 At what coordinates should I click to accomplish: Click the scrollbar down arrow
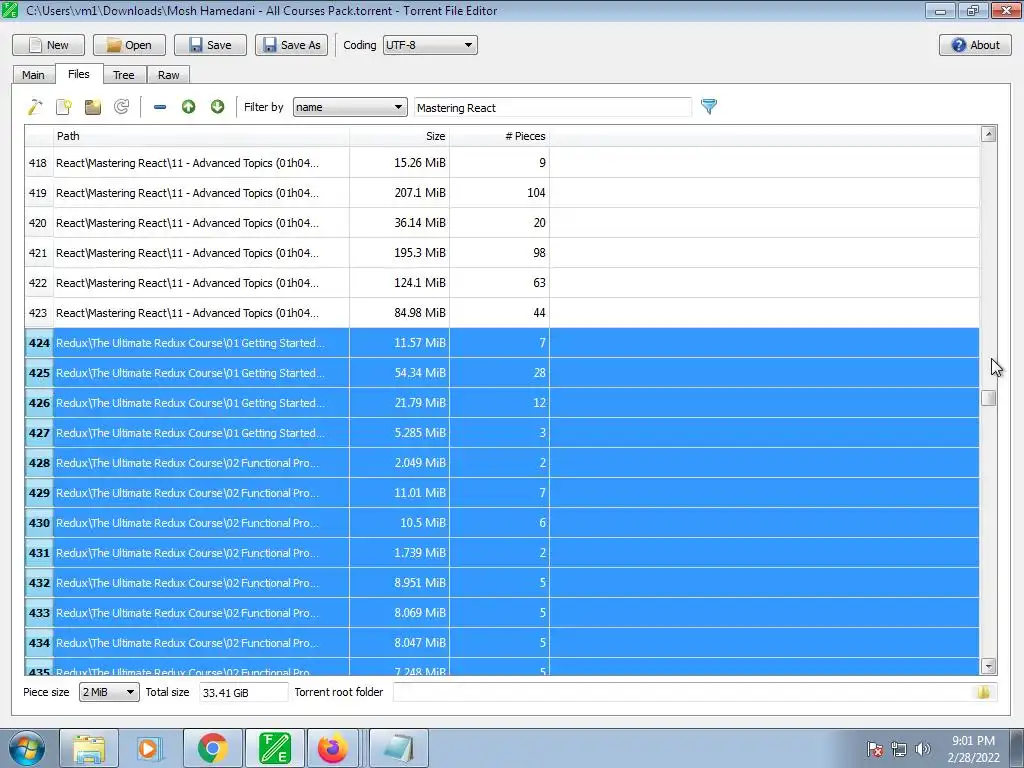[988, 666]
